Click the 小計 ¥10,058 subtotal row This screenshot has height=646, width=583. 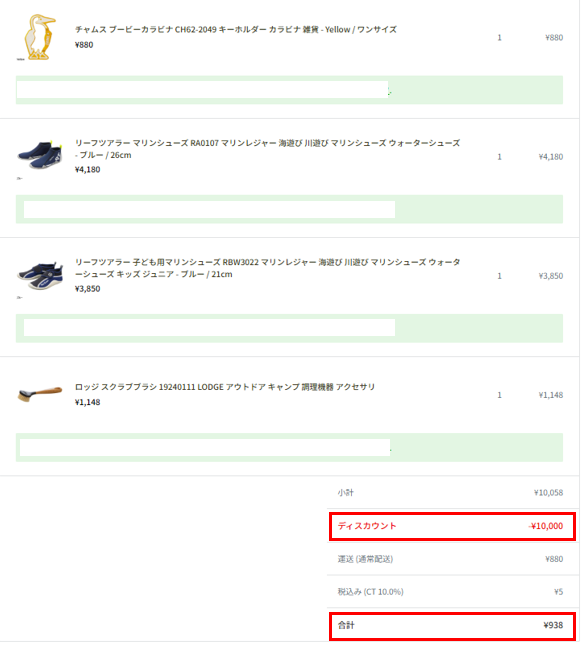[x=450, y=493]
